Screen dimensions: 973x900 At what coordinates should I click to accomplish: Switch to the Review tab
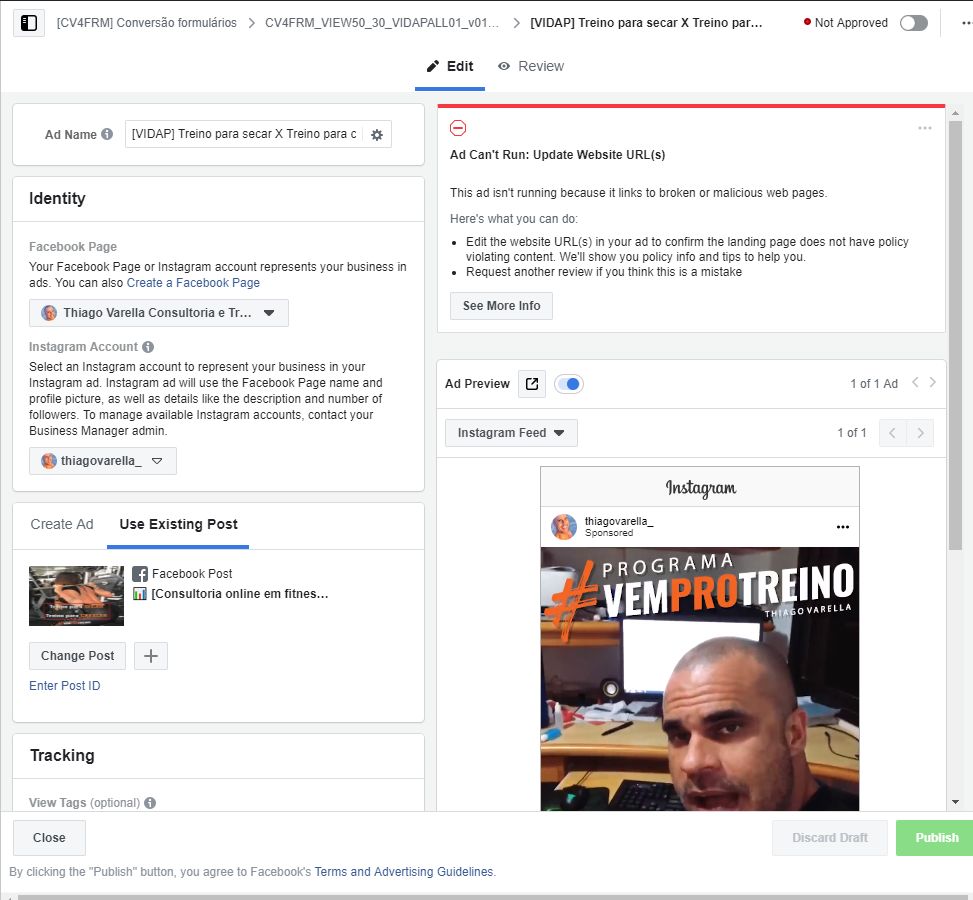coord(531,66)
